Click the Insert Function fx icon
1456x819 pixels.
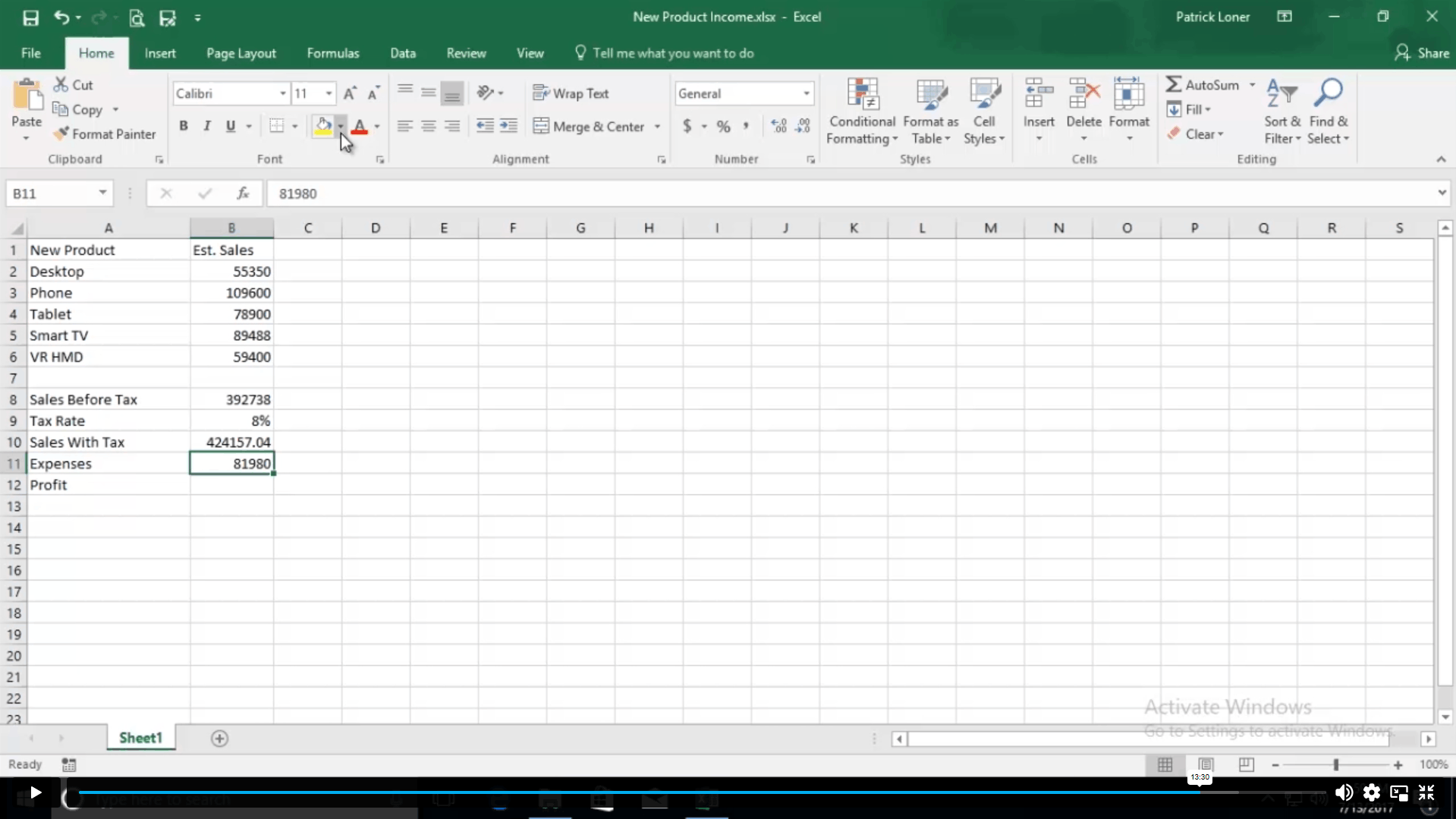pyautogui.click(x=243, y=194)
